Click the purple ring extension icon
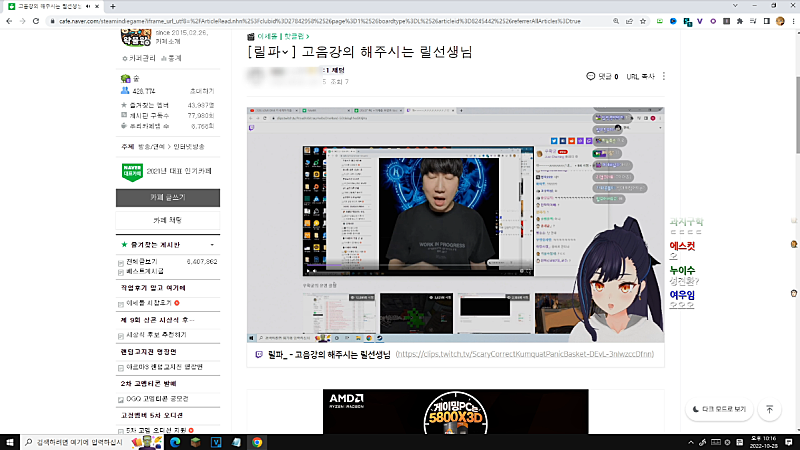This screenshot has width=800, height=450. pyautogui.click(x=713, y=21)
